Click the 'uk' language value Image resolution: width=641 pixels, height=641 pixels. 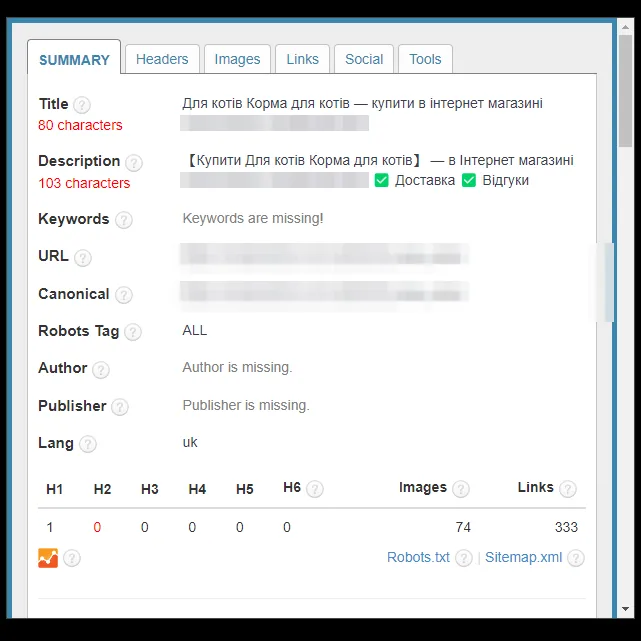coord(190,442)
